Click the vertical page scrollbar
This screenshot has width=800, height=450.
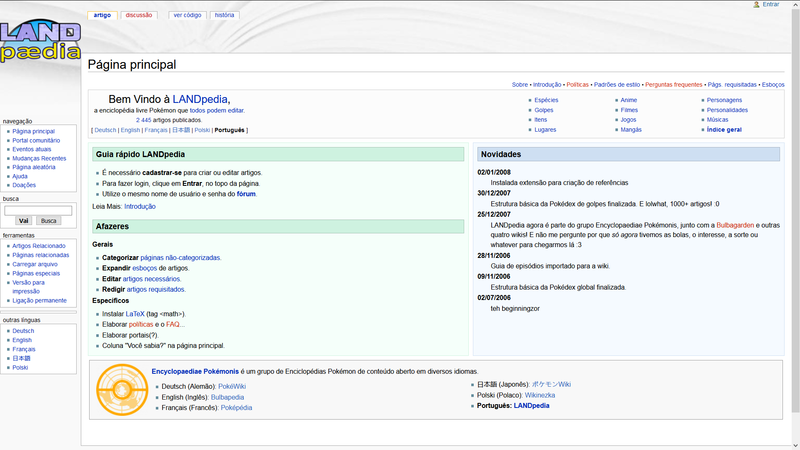tap(795, 224)
